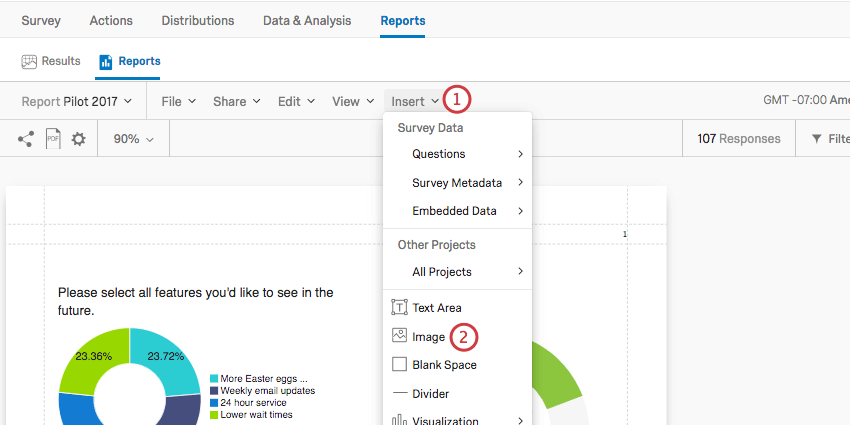Viewport: 850px width, 425px height.
Task: Open the Report Pilot 2017 dropdown
Action: (x=76, y=101)
